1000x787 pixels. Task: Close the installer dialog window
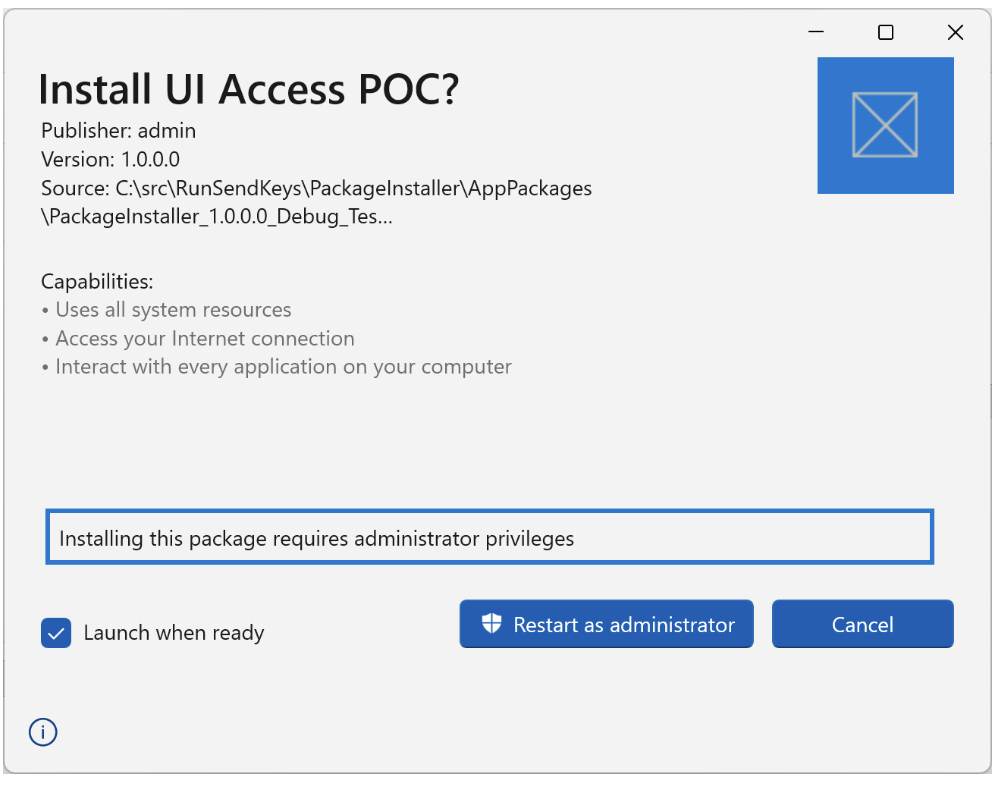(955, 33)
